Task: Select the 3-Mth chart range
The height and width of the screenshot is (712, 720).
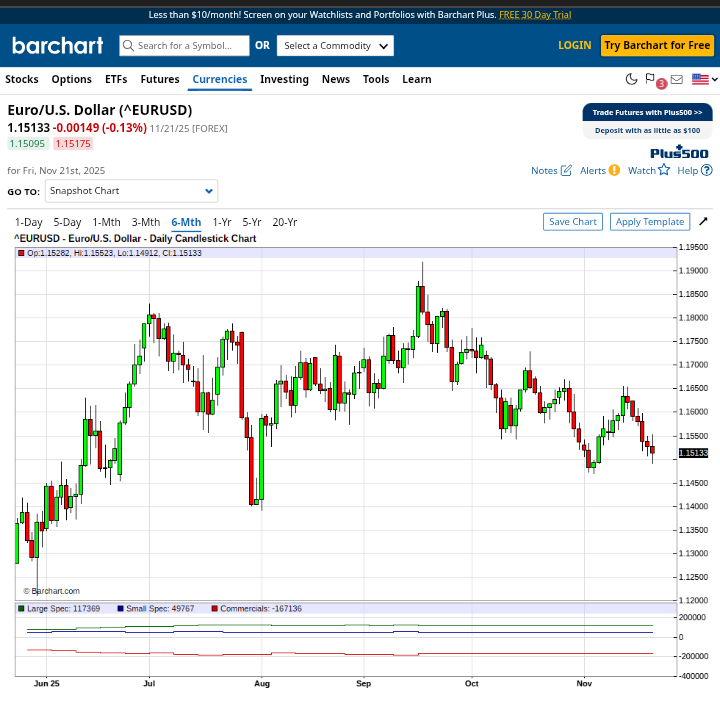Action: (x=146, y=222)
